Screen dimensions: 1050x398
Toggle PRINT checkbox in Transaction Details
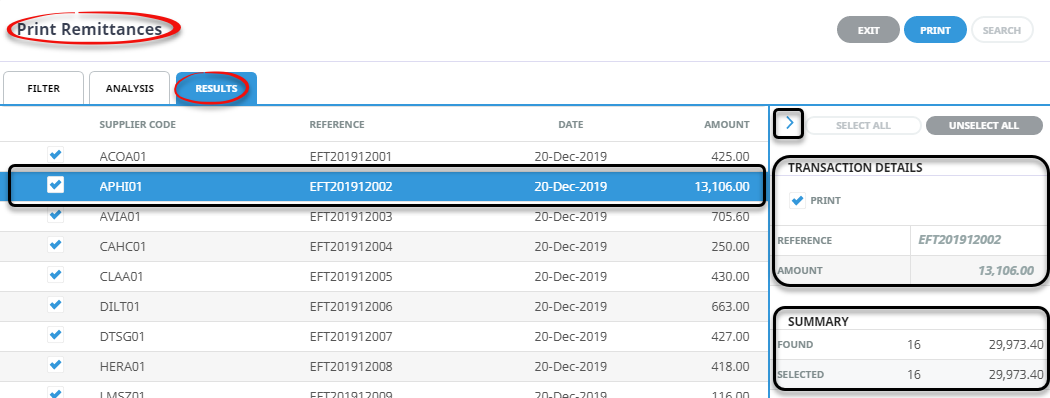[x=797, y=200]
